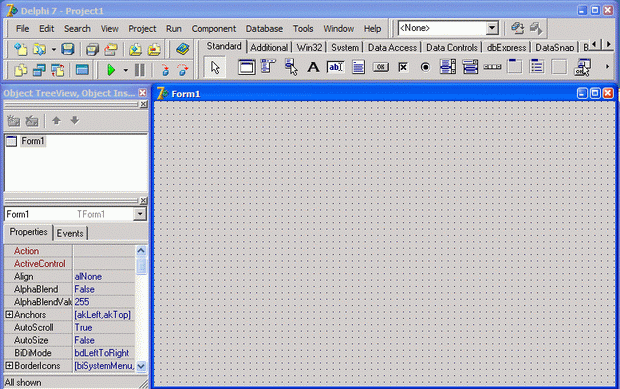Click the View Form toolbar icon
Screen dimensions: 620x389
[39, 70]
